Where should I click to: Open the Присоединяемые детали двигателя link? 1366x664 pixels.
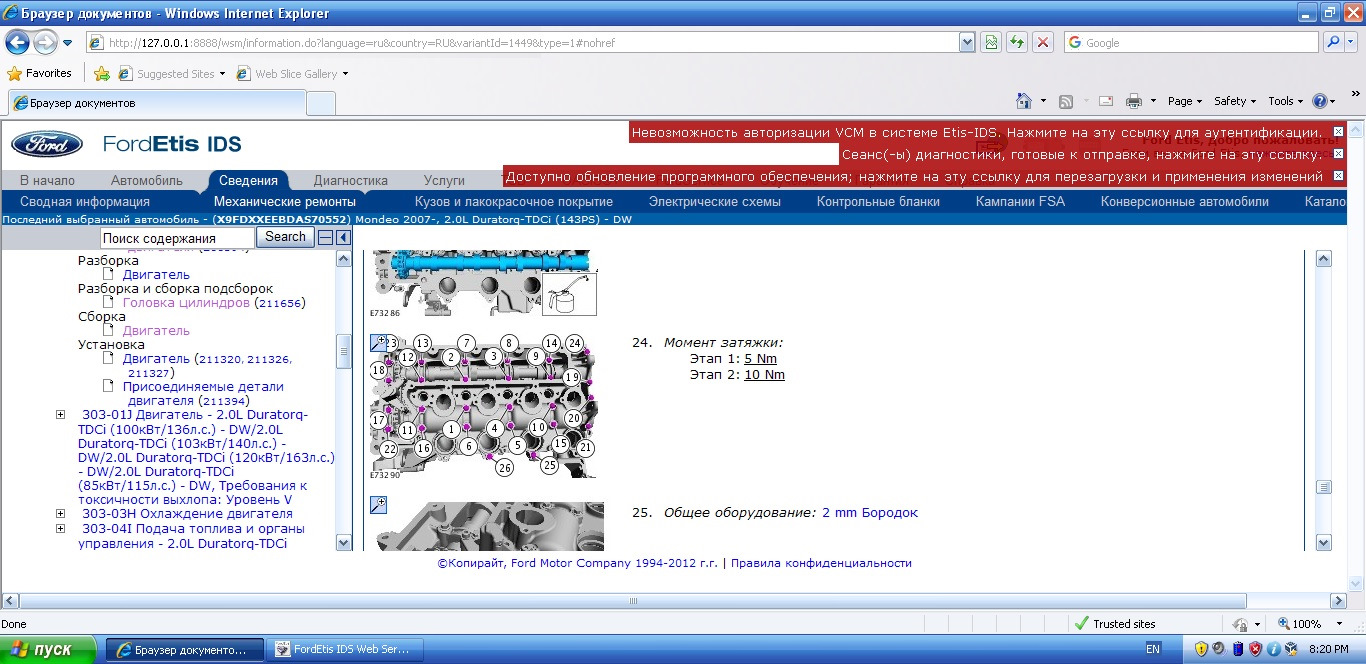click(x=204, y=393)
